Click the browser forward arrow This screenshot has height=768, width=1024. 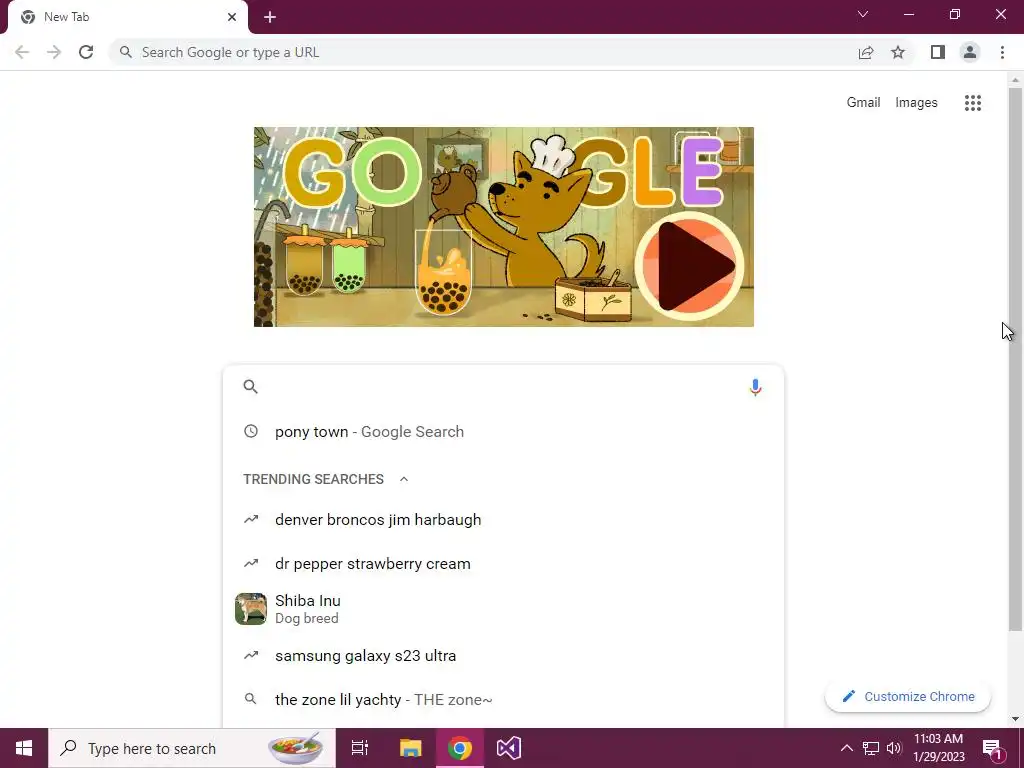coord(54,52)
